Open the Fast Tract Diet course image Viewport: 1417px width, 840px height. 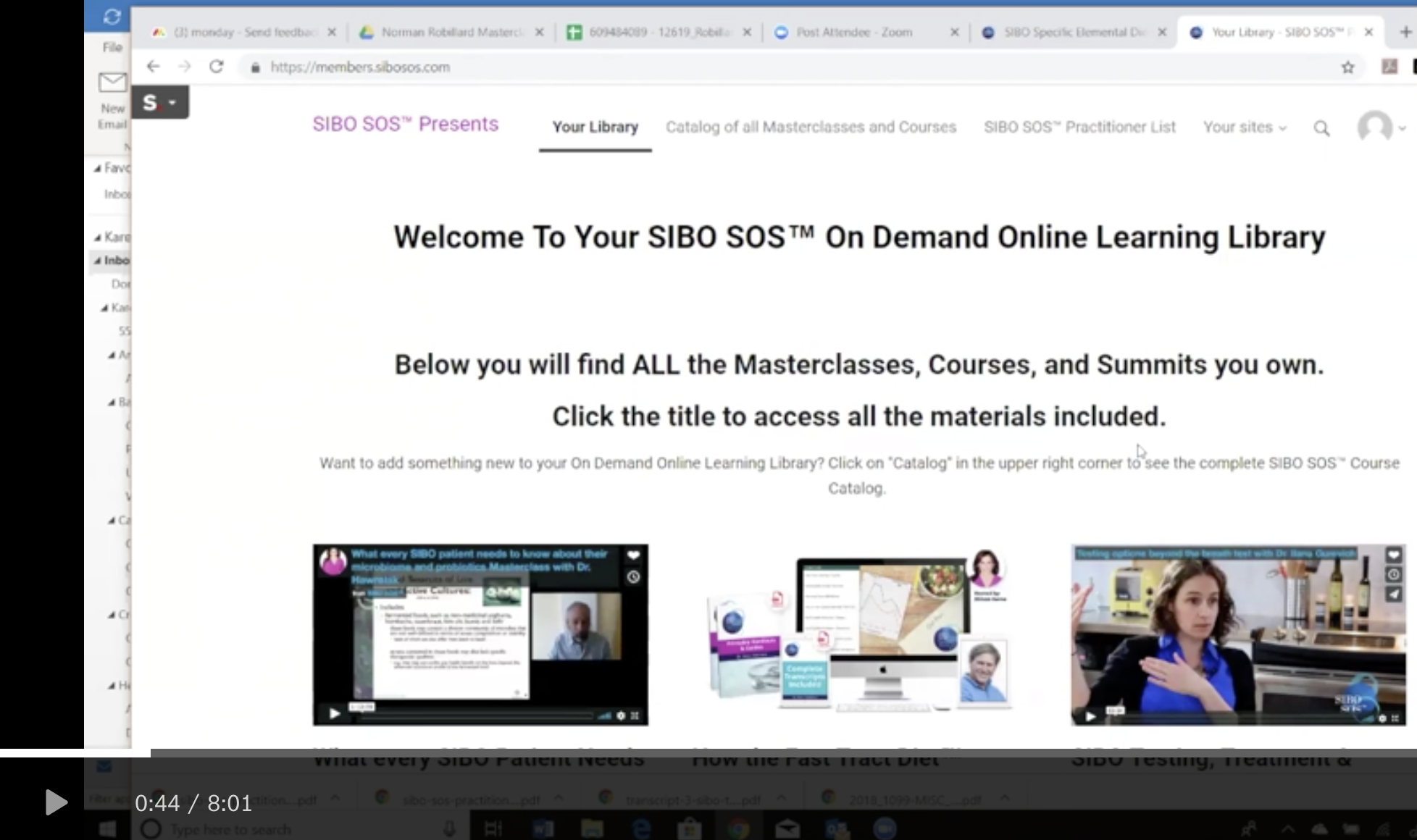coord(859,630)
